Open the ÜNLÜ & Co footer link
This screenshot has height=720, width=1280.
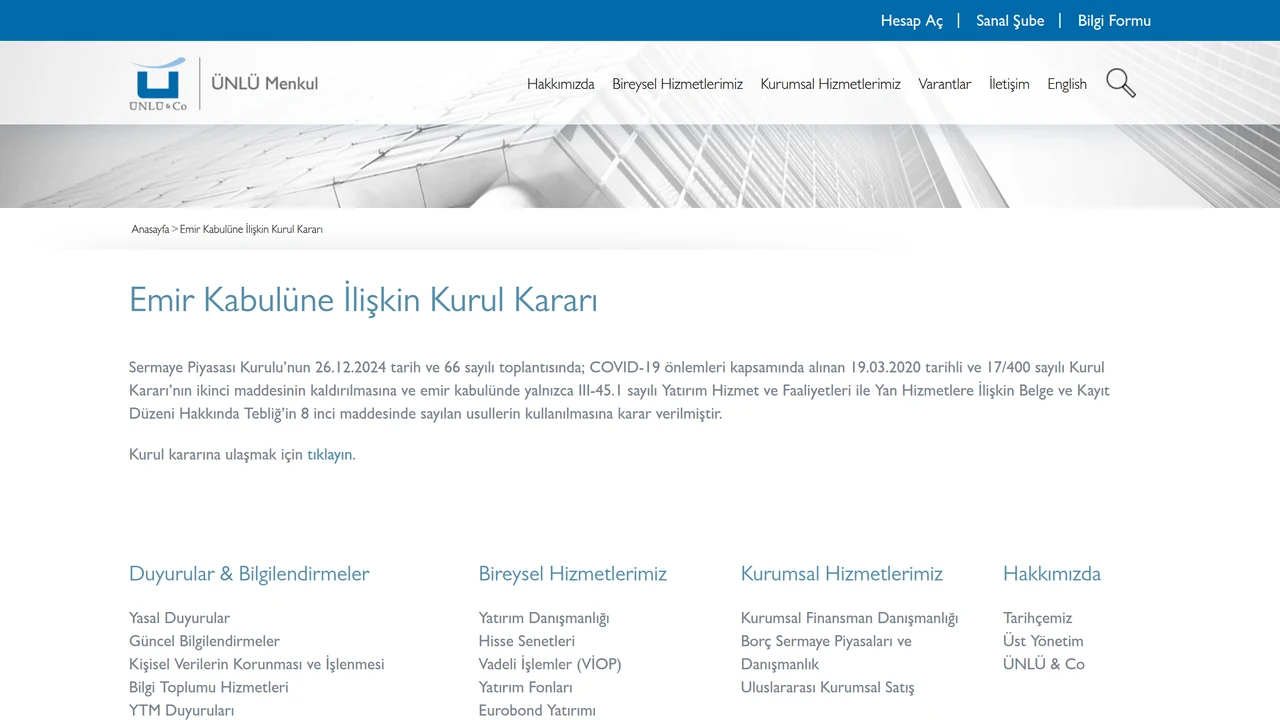(x=1044, y=664)
